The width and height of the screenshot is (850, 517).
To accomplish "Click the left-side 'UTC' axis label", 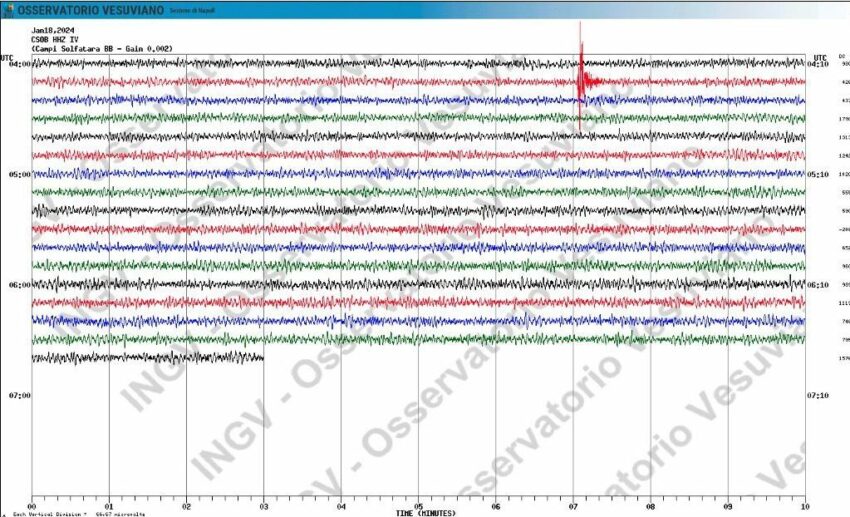I will point(7,57).
